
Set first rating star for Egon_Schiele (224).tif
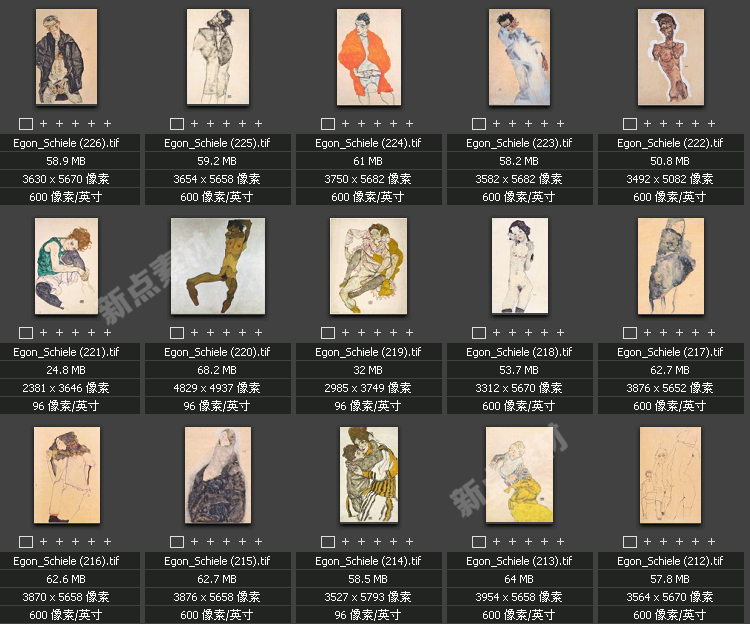[346, 123]
